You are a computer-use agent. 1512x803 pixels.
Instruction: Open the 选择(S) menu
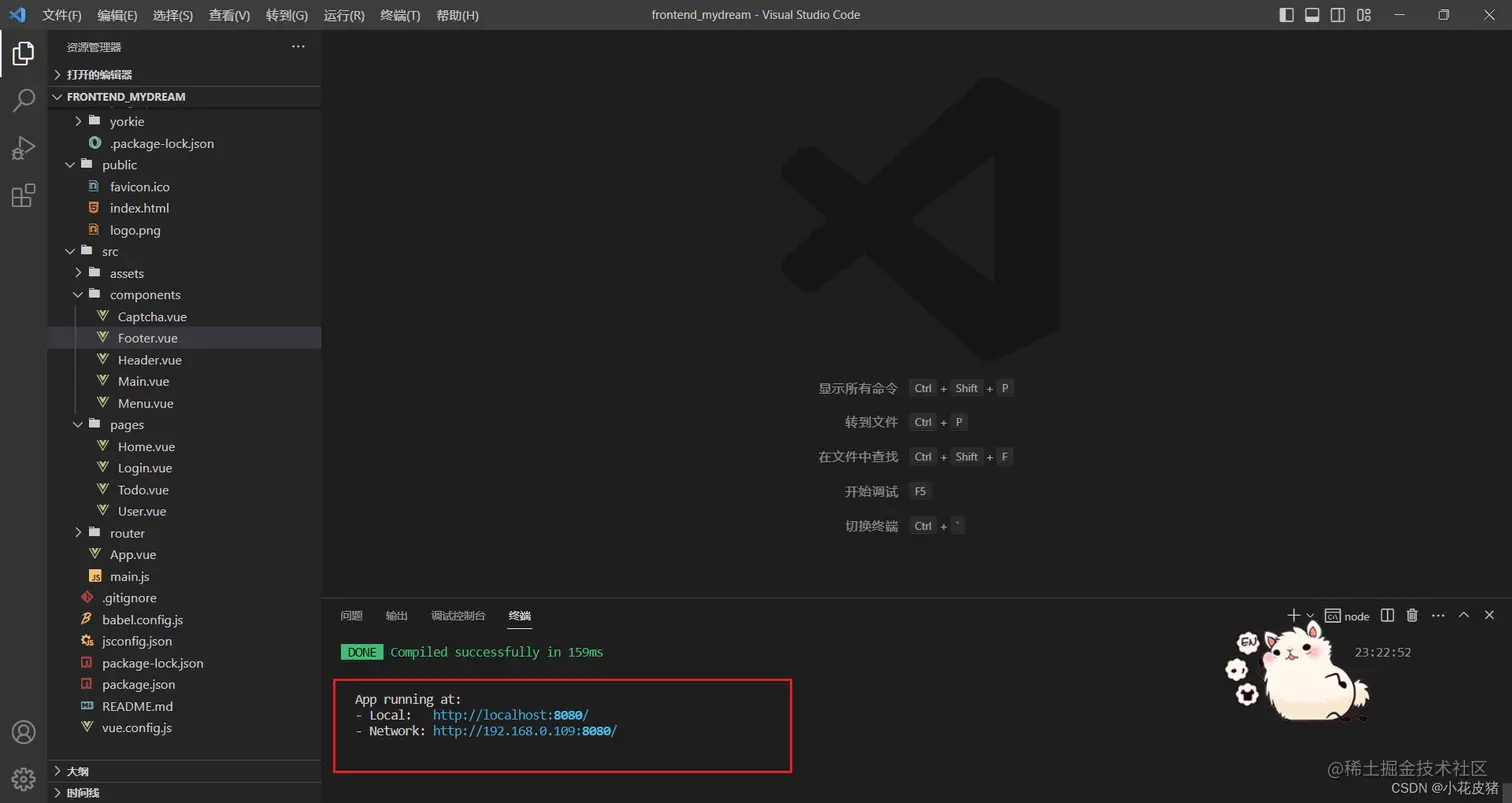tap(173, 15)
